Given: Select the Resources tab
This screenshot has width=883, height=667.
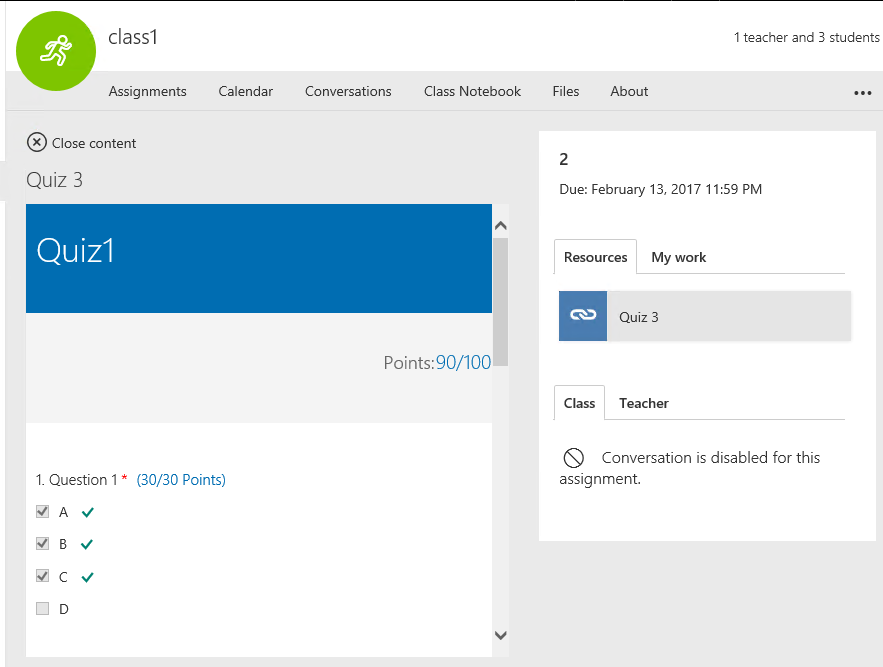Looking at the screenshot, I should click(x=595, y=257).
